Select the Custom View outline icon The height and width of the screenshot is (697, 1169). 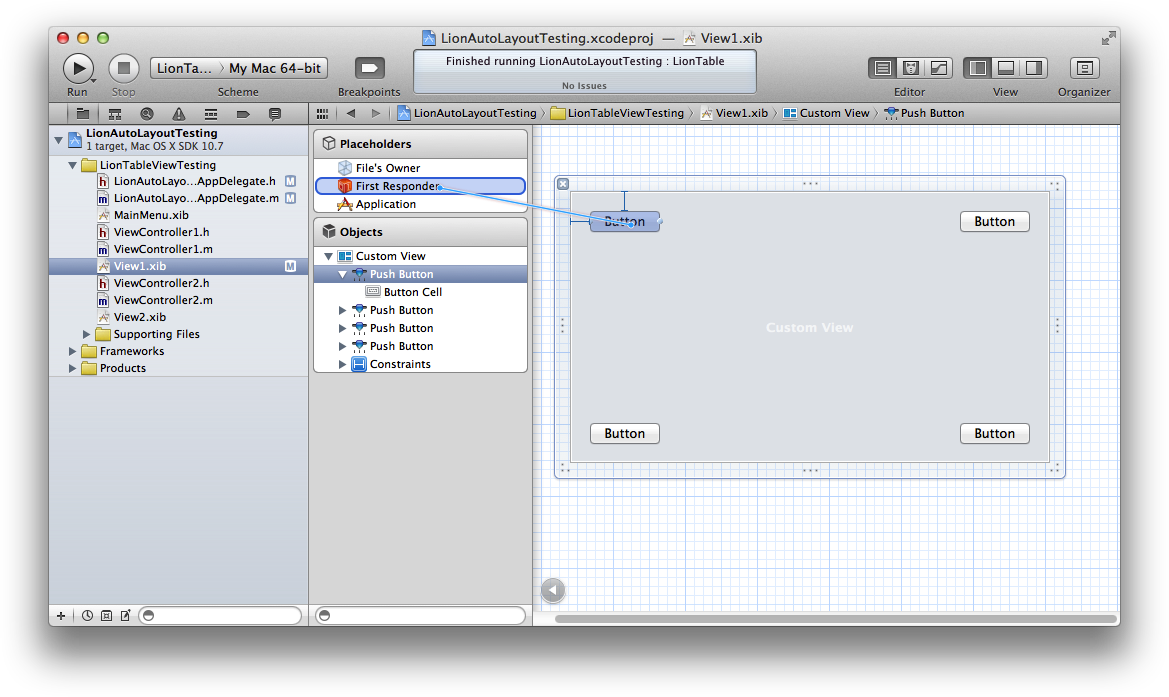coord(345,256)
